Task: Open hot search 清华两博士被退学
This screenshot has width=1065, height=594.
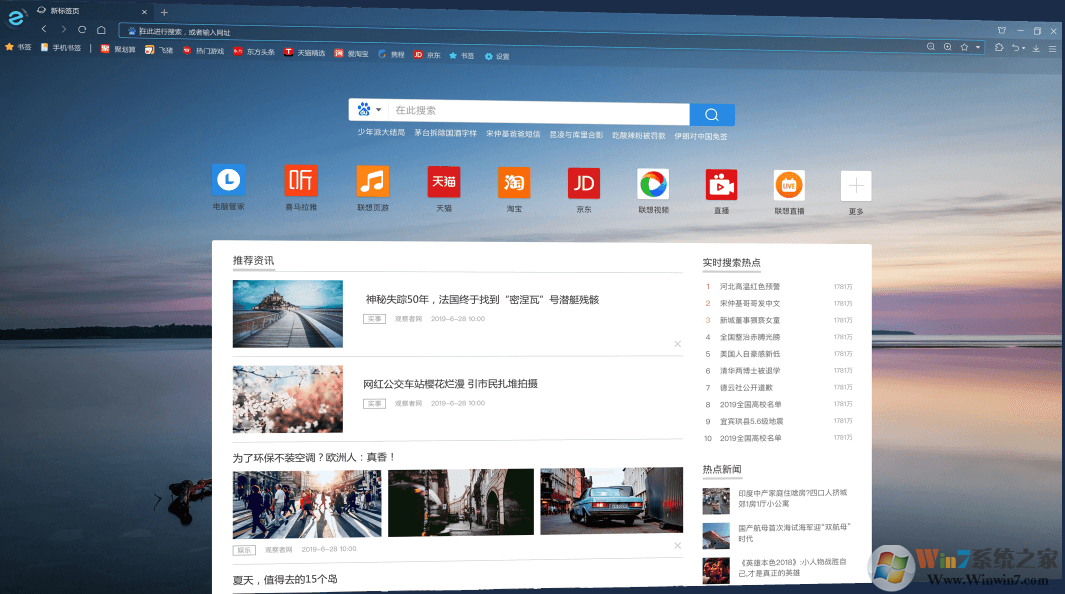Action: point(750,371)
